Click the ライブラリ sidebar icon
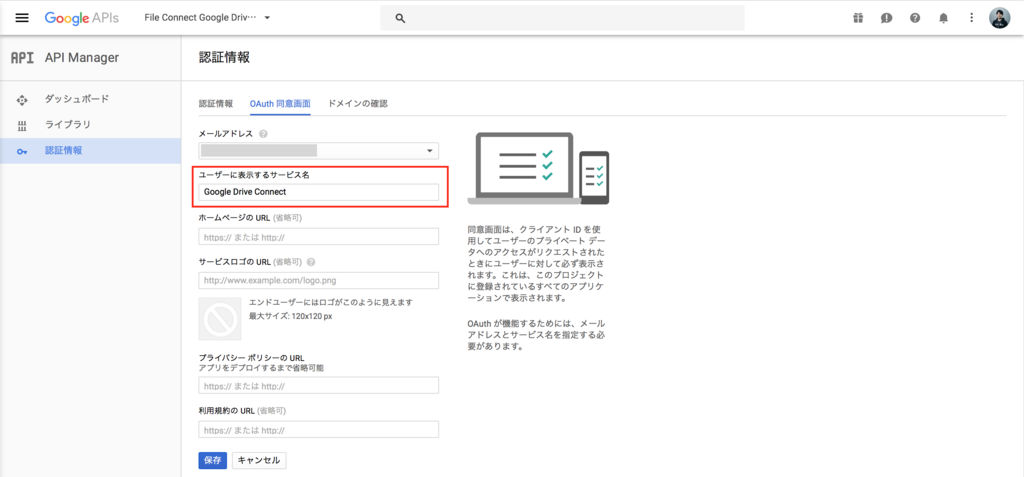 [x=22, y=125]
